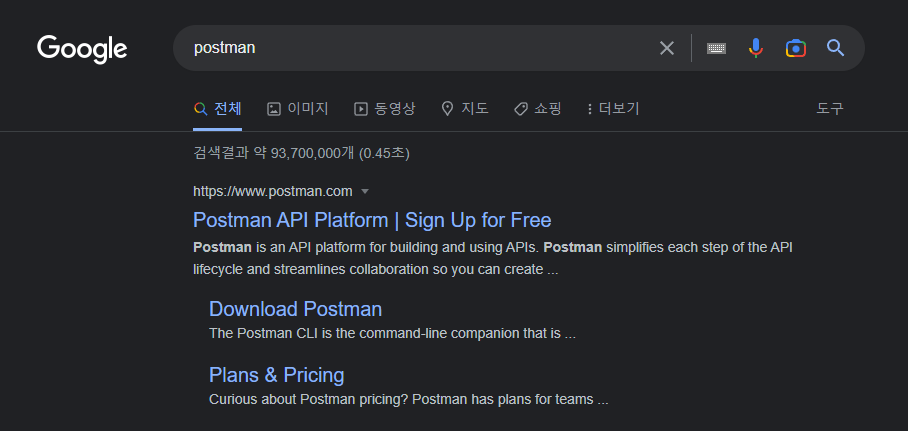Click the snippet 'Curious about Postman pricing?'
This screenshot has height=431, width=908.
pyautogui.click(x=408, y=400)
